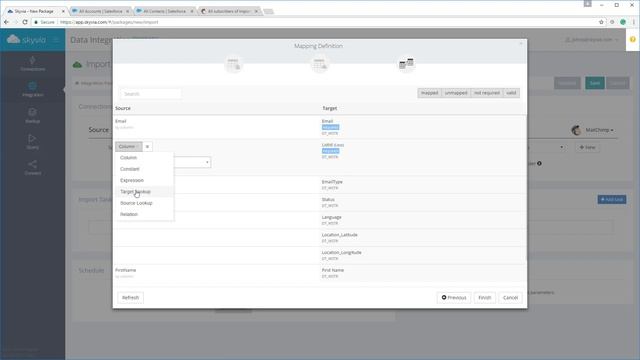Click the info icon behind the dialog
Image resolution: width=640 pixels, height=360 pixels.
tap(539, 163)
